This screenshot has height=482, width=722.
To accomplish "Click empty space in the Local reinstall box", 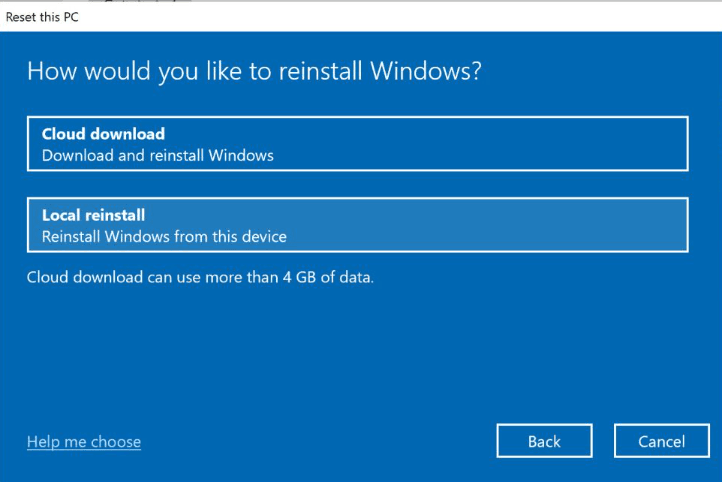I will pyautogui.click(x=500, y=225).
